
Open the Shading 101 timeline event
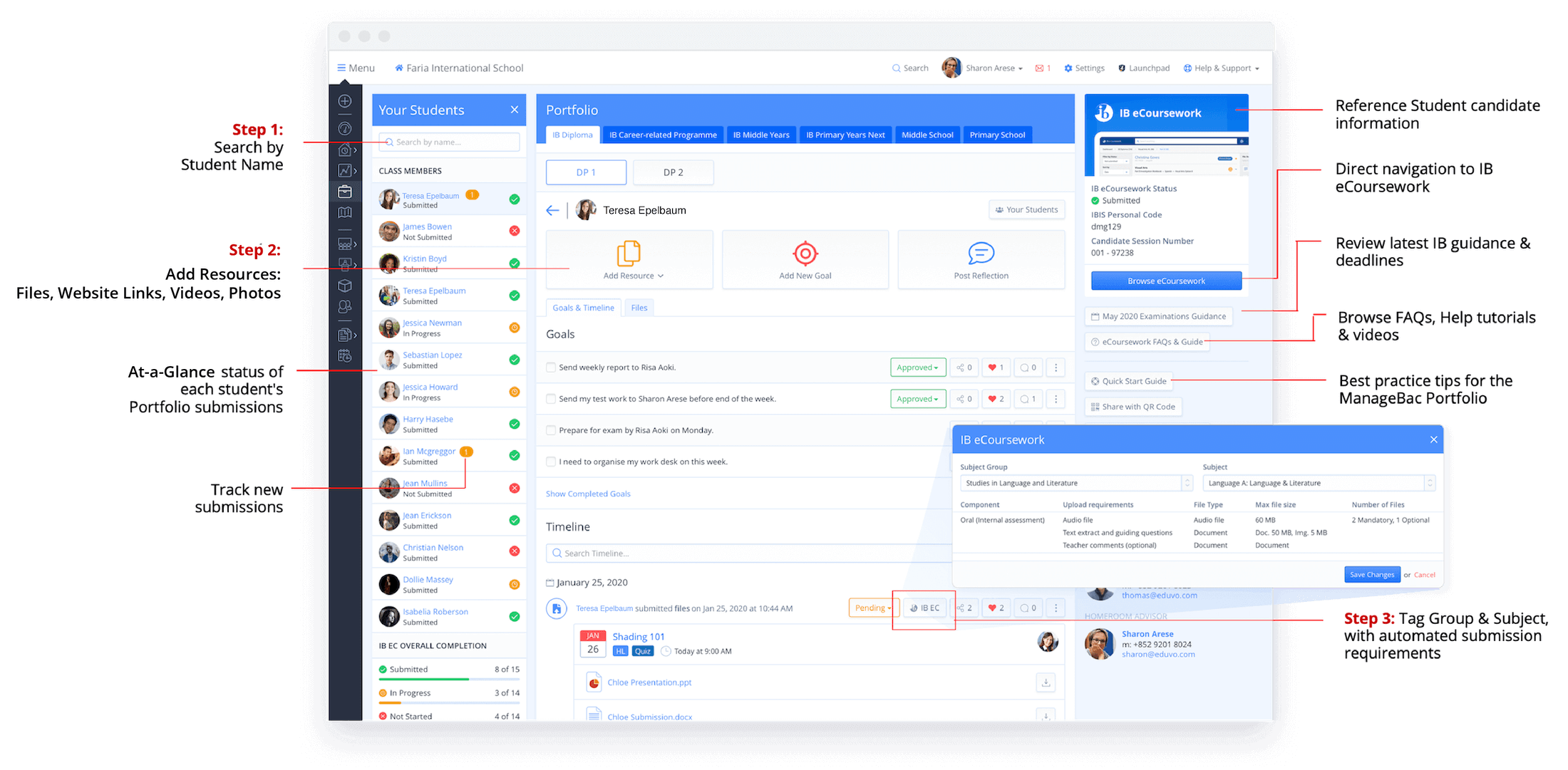point(639,637)
